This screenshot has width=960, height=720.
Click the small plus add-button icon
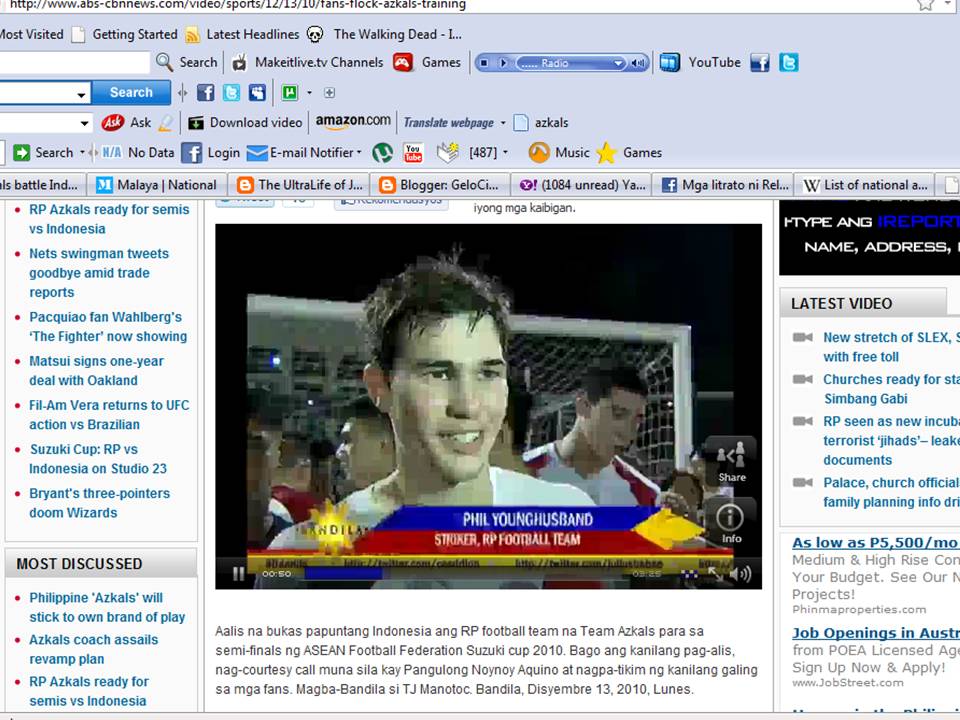pyautogui.click(x=329, y=92)
